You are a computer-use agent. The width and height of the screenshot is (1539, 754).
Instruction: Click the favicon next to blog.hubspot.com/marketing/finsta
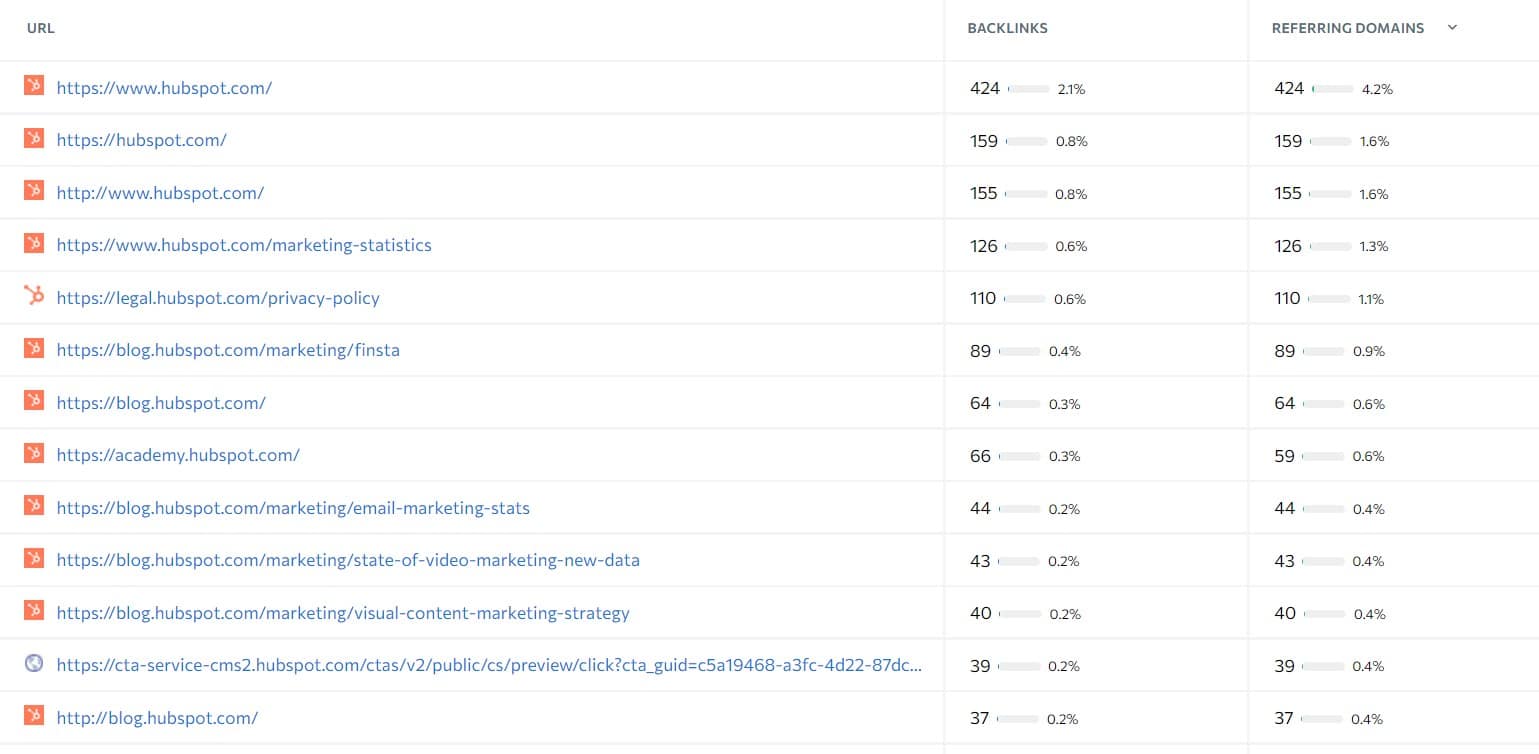[x=34, y=348]
